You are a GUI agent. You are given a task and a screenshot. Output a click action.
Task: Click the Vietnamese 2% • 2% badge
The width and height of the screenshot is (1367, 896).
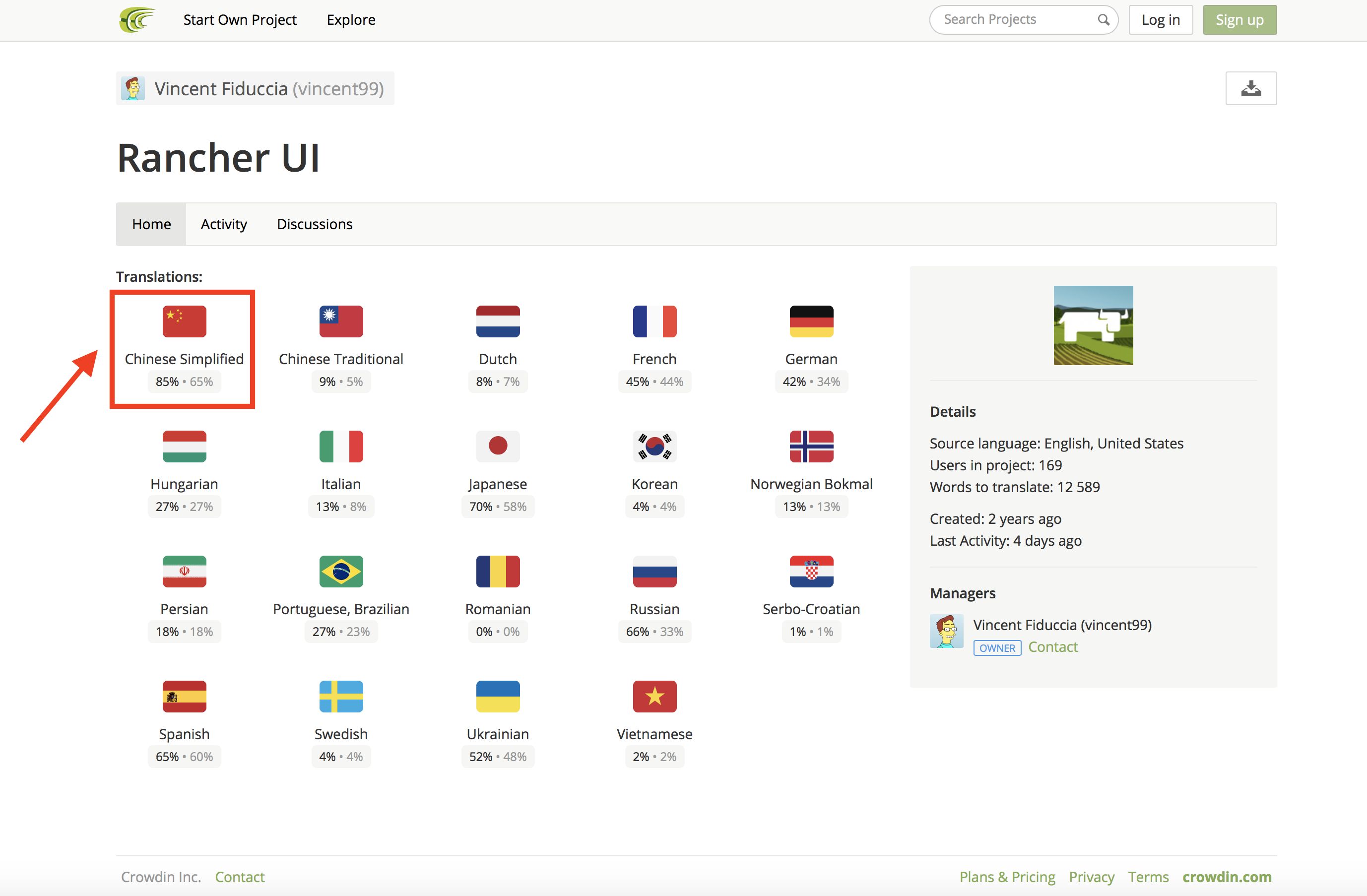[655, 757]
